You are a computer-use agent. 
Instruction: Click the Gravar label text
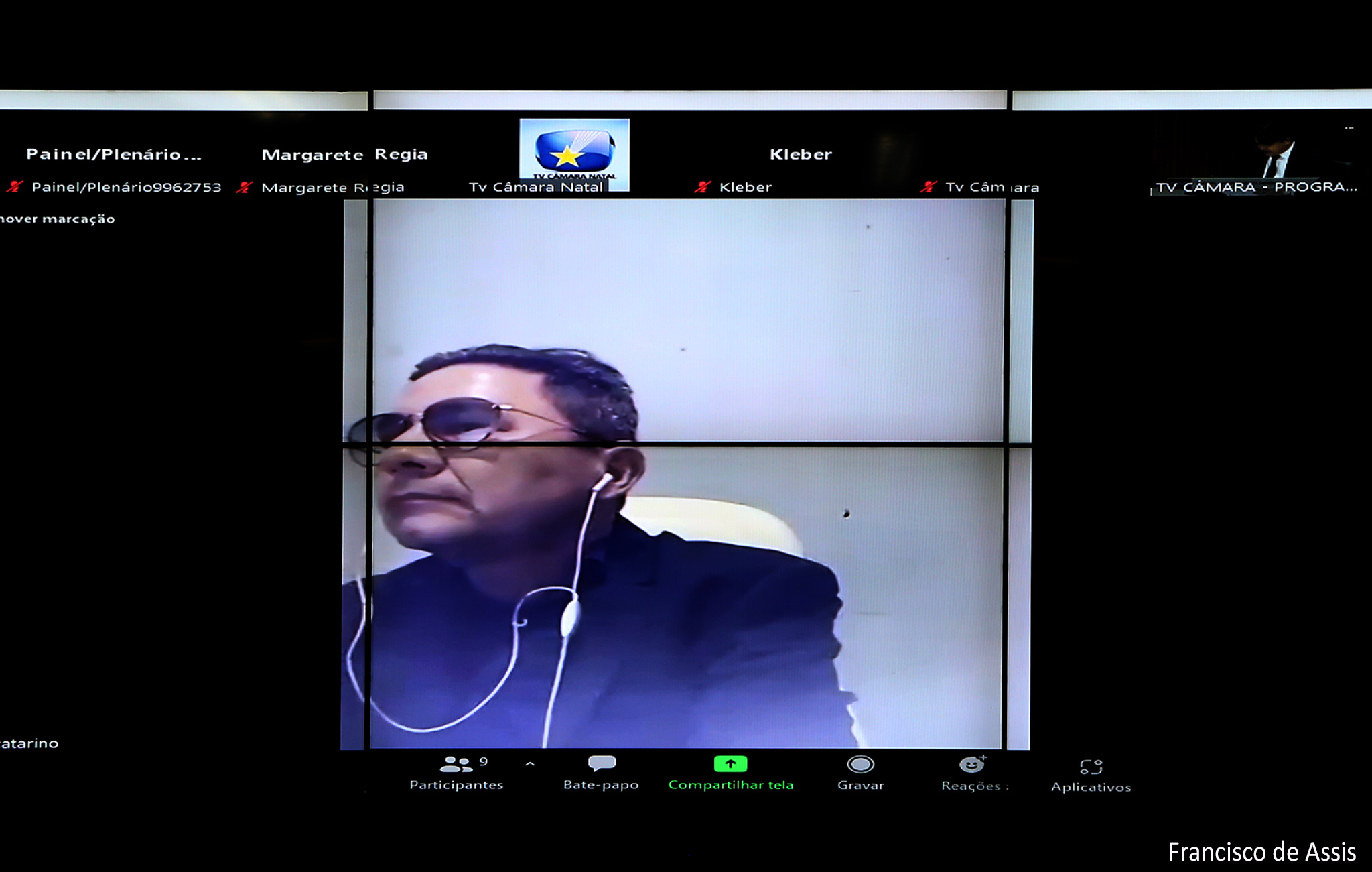860,785
